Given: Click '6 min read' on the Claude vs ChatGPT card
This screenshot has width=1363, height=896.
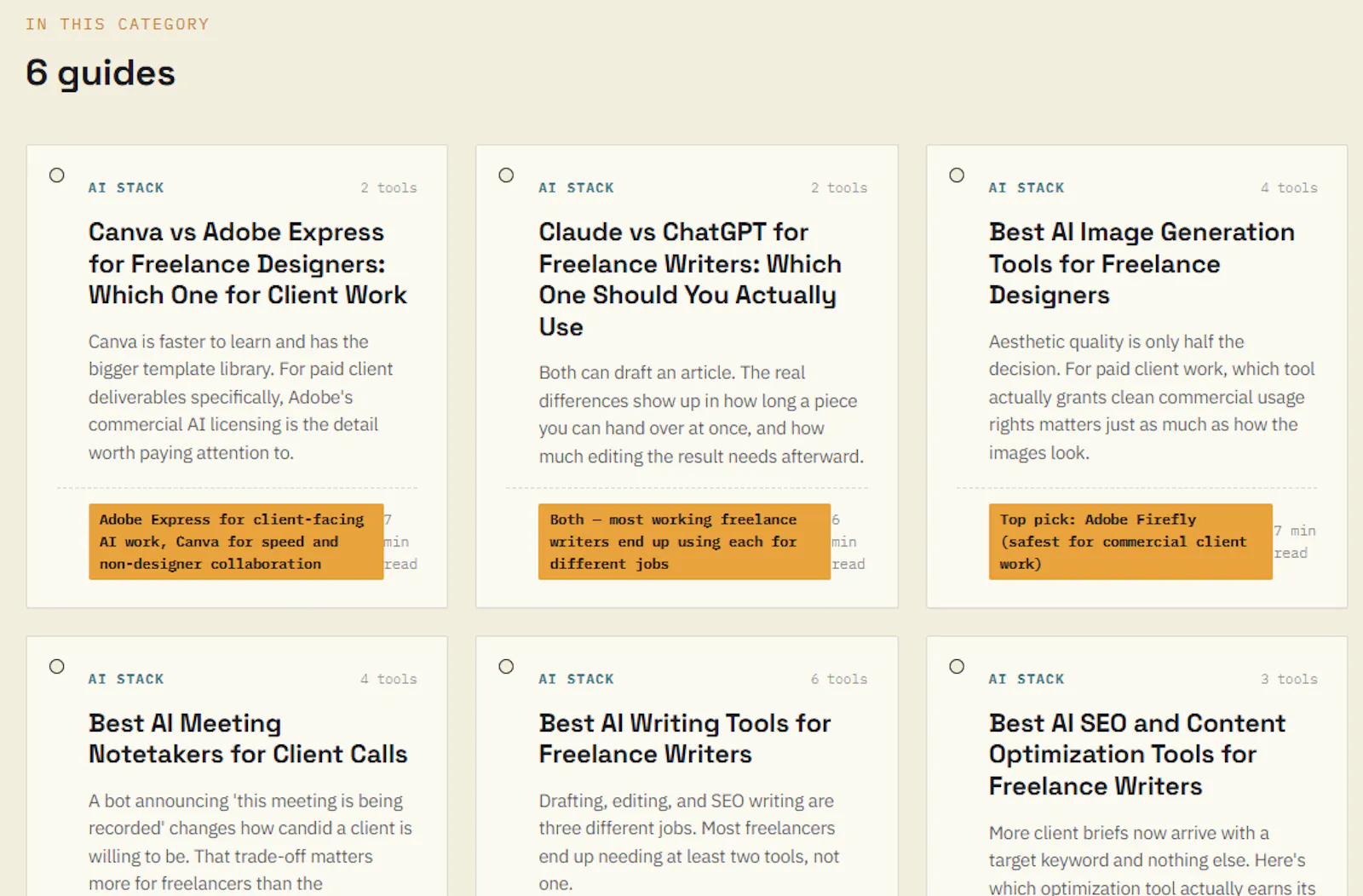Looking at the screenshot, I should 848,542.
